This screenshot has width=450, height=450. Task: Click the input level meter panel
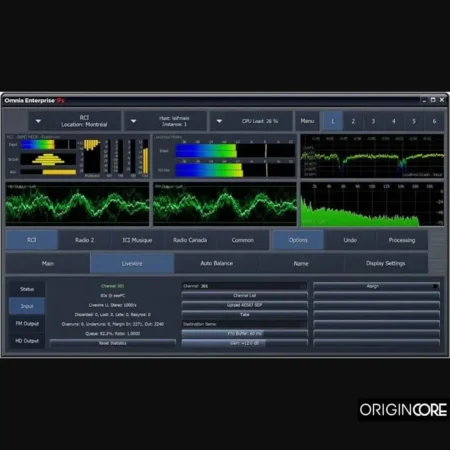click(77, 156)
